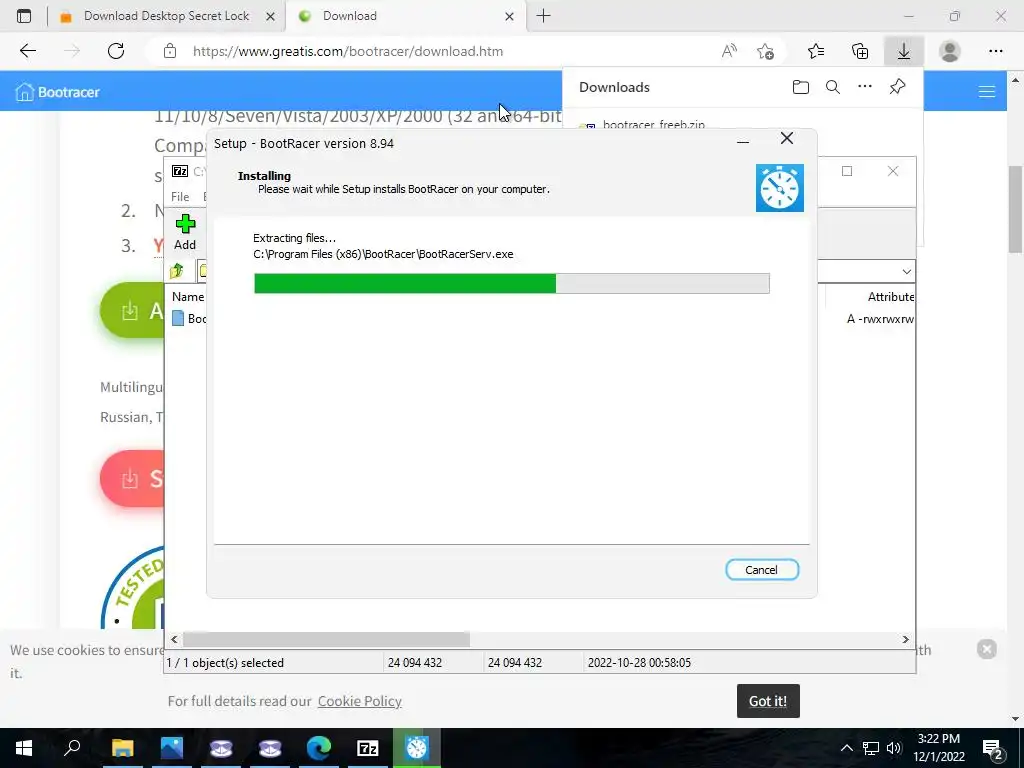The image size is (1024, 768).
Task: Click the right arrow of 7-Zip scrollbar
Action: pos(906,639)
